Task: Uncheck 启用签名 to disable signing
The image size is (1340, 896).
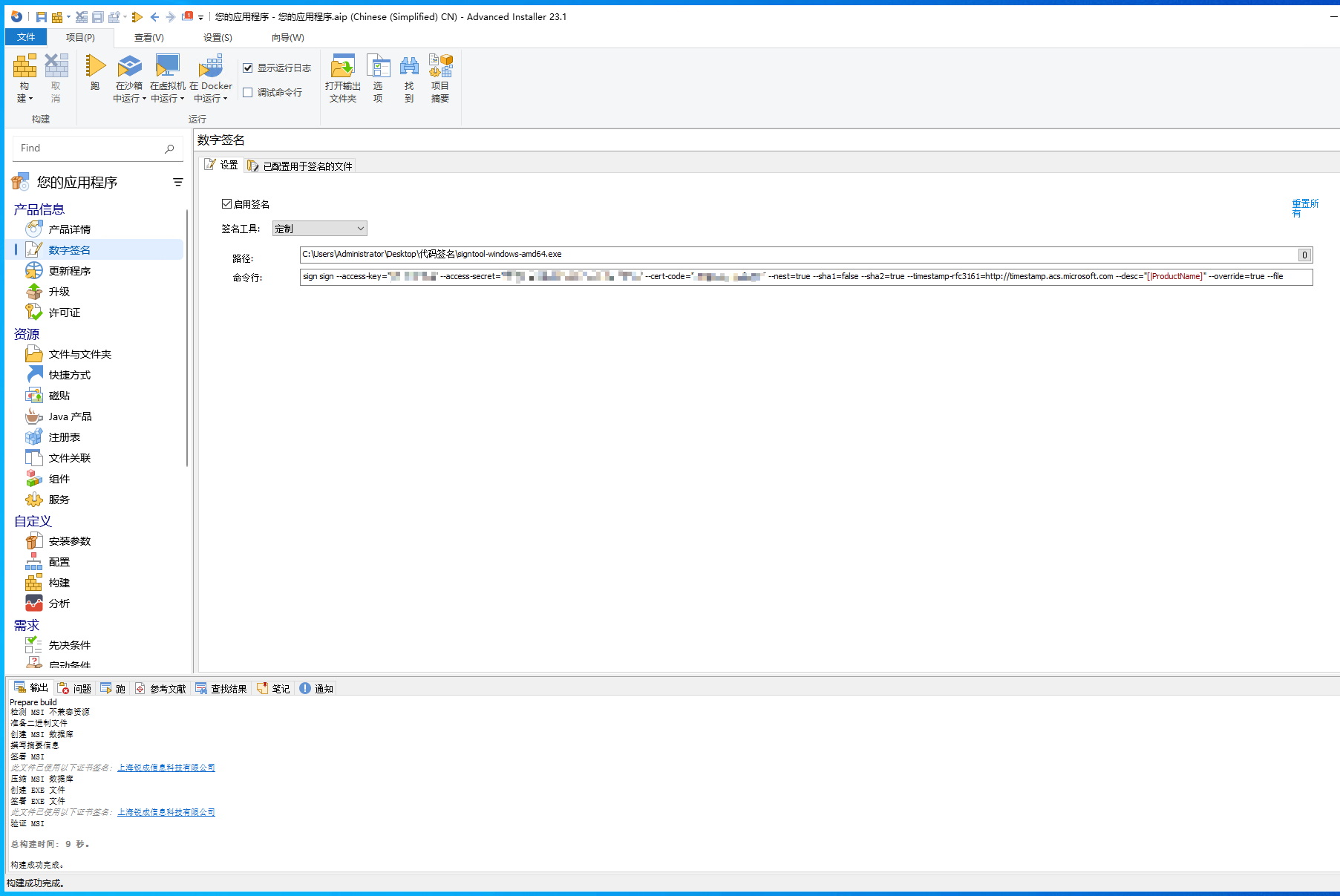Action: click(226, 203)
